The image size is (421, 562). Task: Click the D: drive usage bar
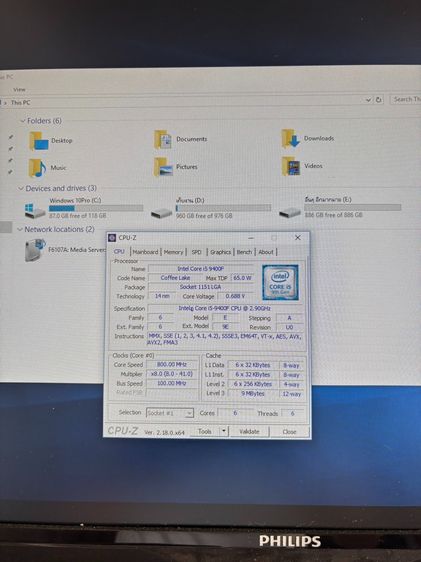coord(223,208)
